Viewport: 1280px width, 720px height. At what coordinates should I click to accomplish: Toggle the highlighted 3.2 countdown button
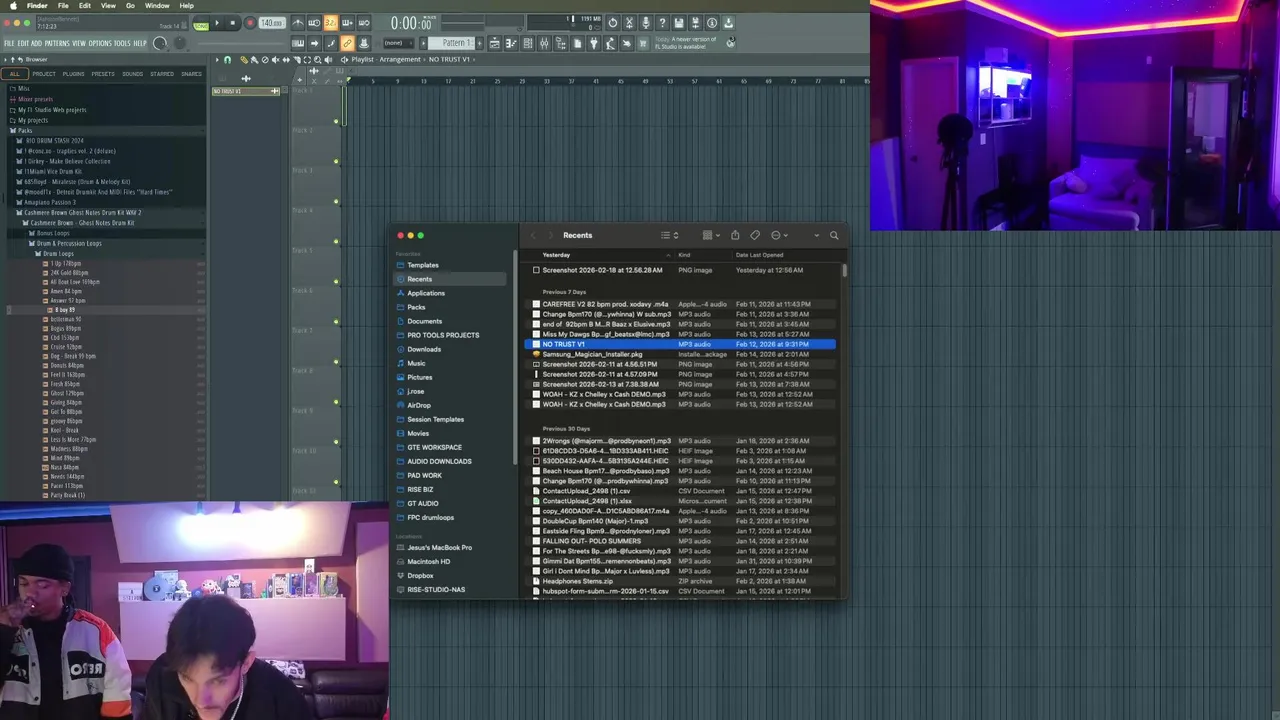pos(330,23)
